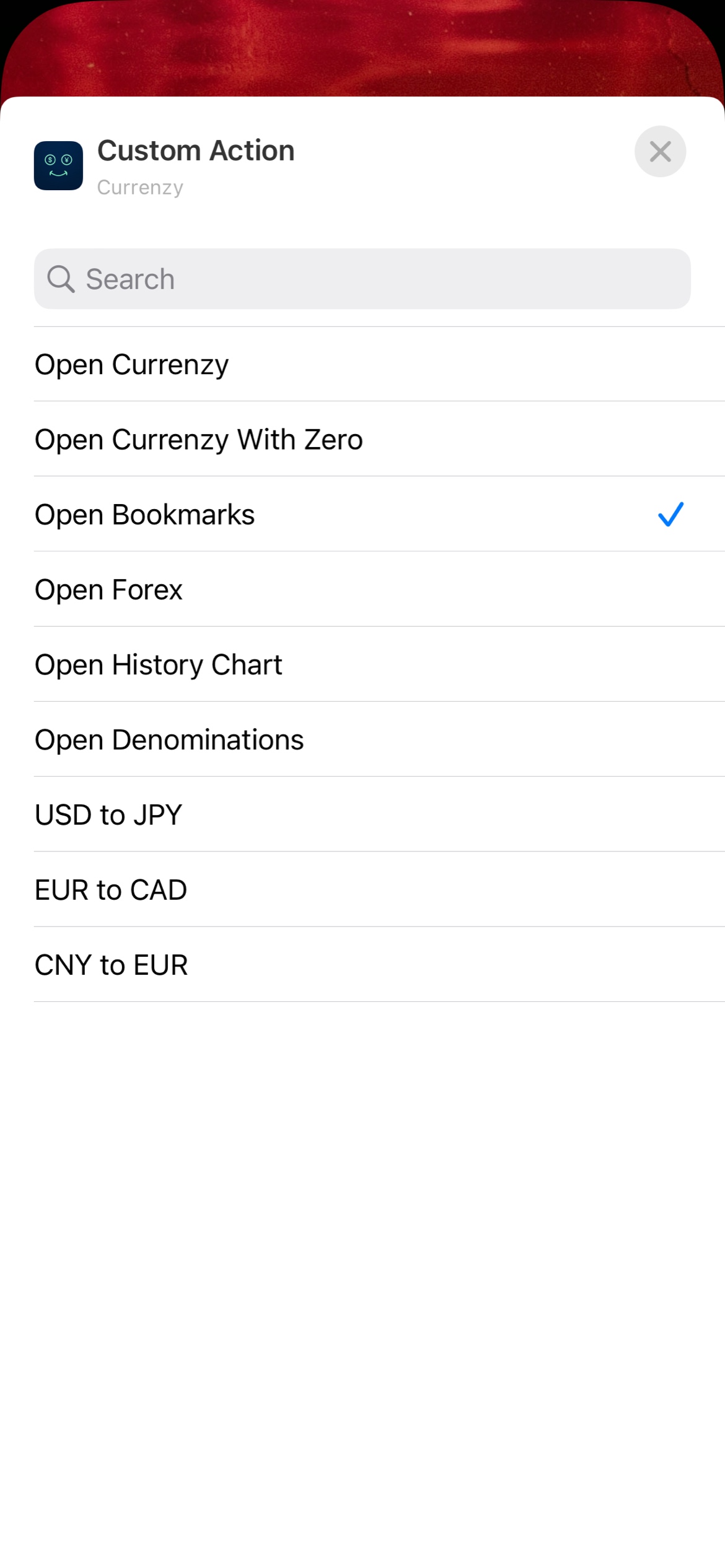The height and width of the screenshot is (1568, 725).
Task: Tap the magnifying glass search icon
Action: pyautogui.click(x=61, y=279)
